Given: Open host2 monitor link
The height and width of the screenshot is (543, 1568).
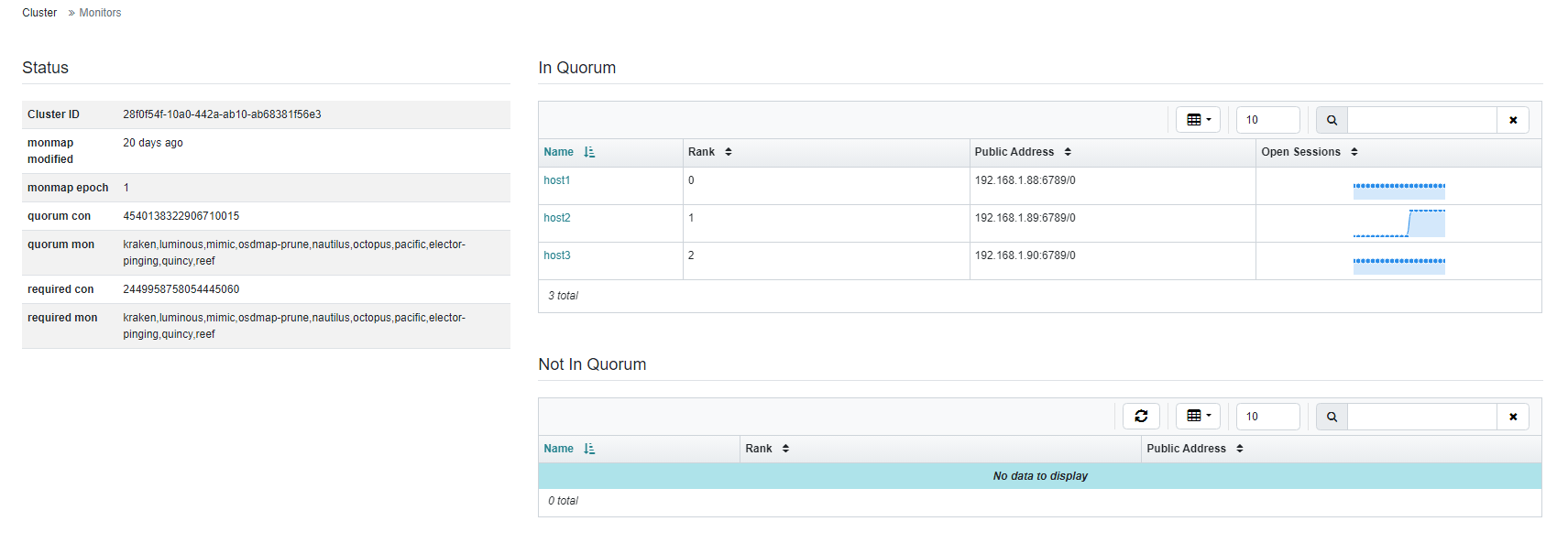Looking at the screenshot, I should (556, 218).
